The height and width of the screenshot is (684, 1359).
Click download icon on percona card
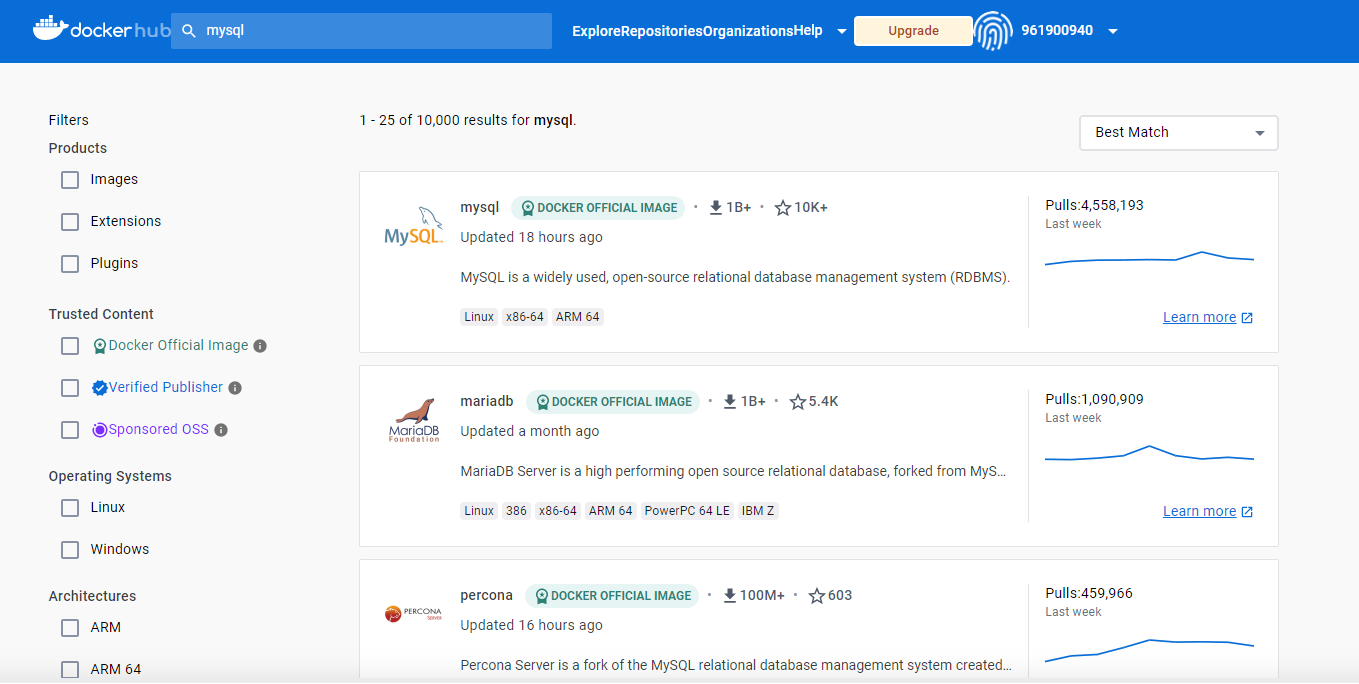pos(730,596)
